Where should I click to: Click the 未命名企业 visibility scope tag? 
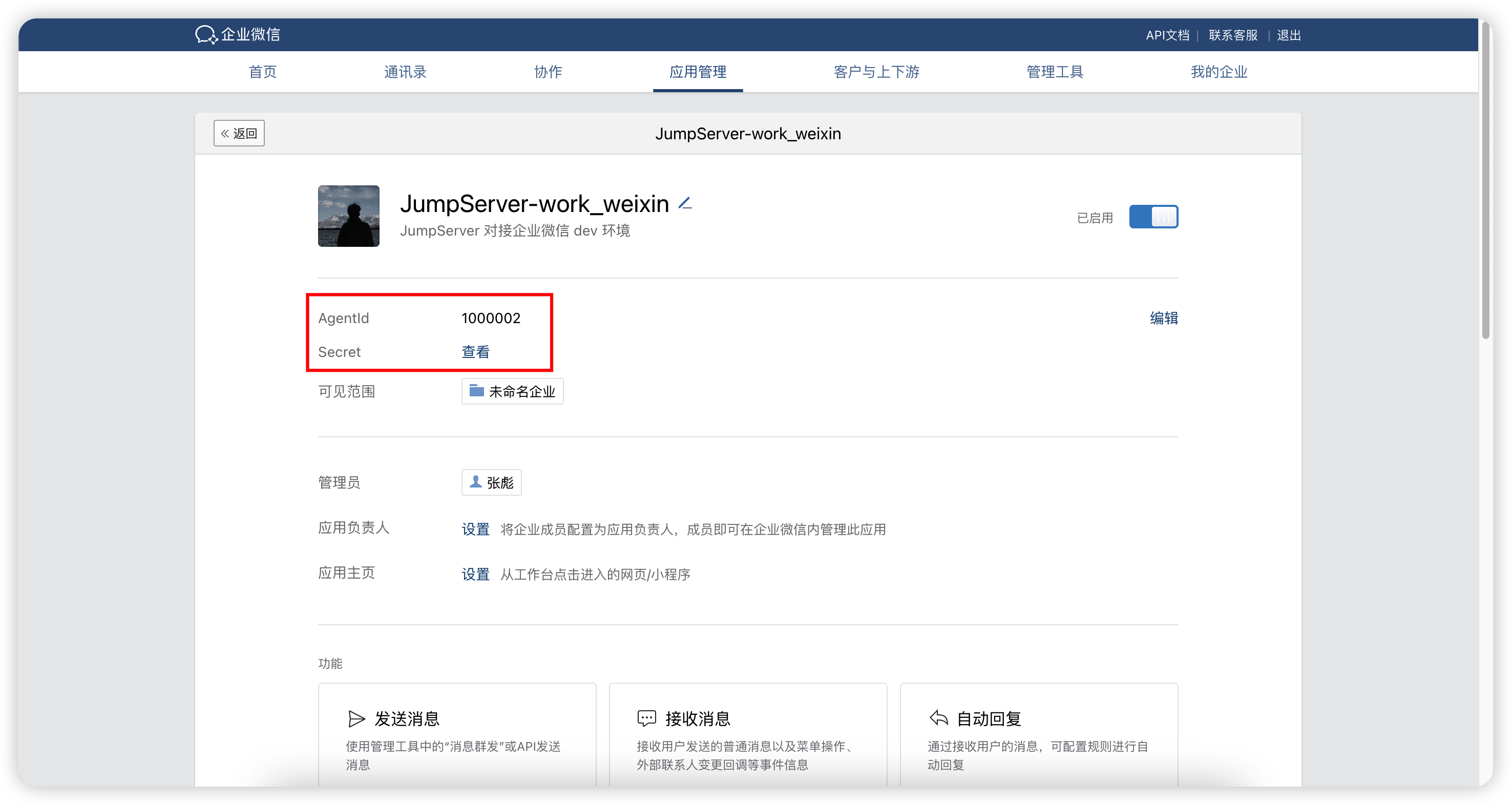coord(512,391)
